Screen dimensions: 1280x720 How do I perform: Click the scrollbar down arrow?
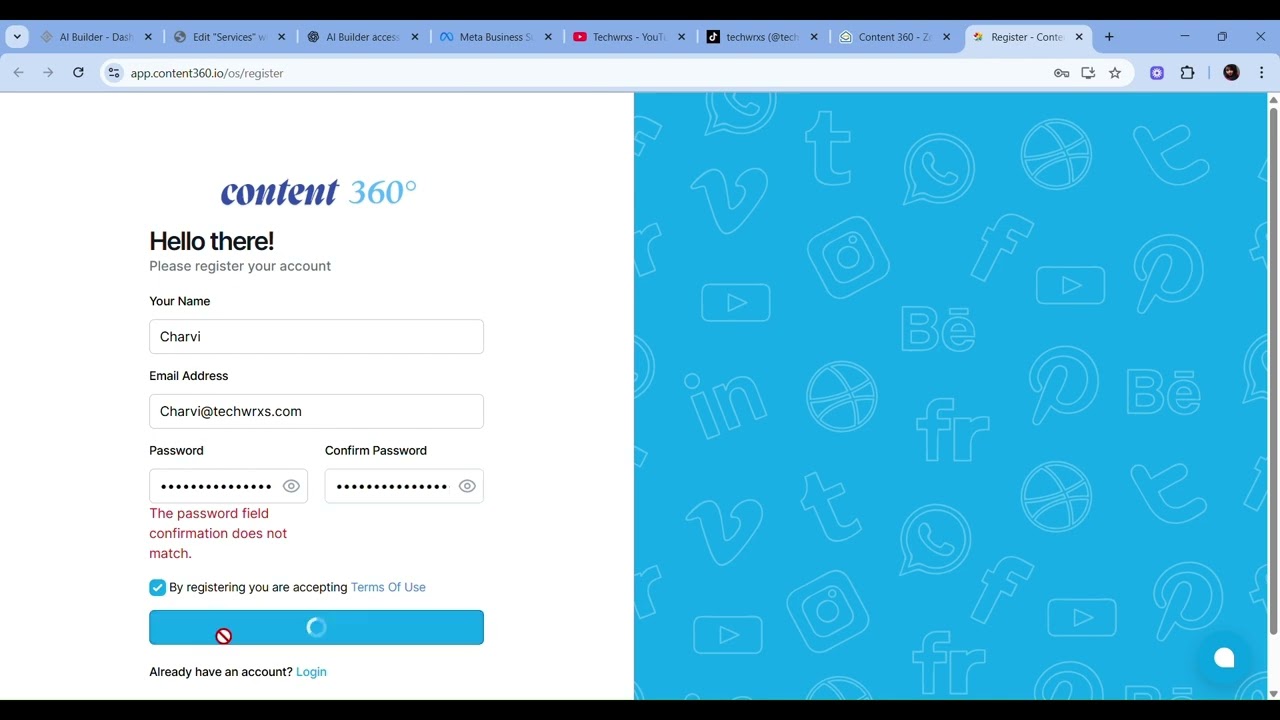pos(1273,694)
